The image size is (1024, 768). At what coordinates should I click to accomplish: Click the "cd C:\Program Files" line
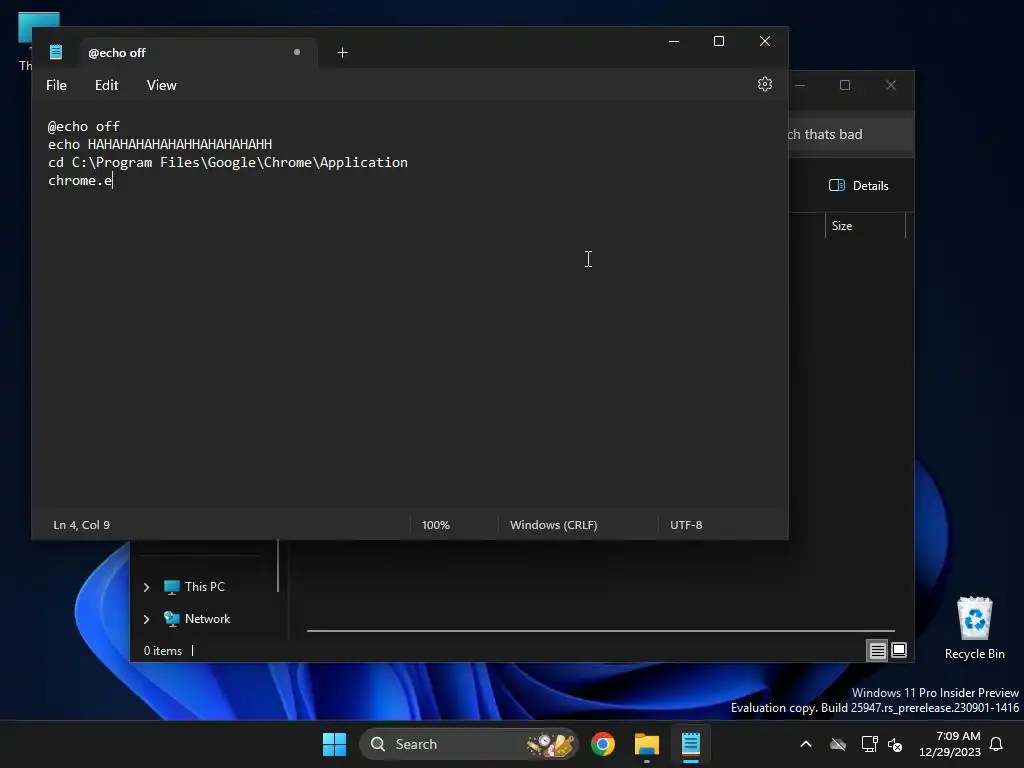coord(228,163)
